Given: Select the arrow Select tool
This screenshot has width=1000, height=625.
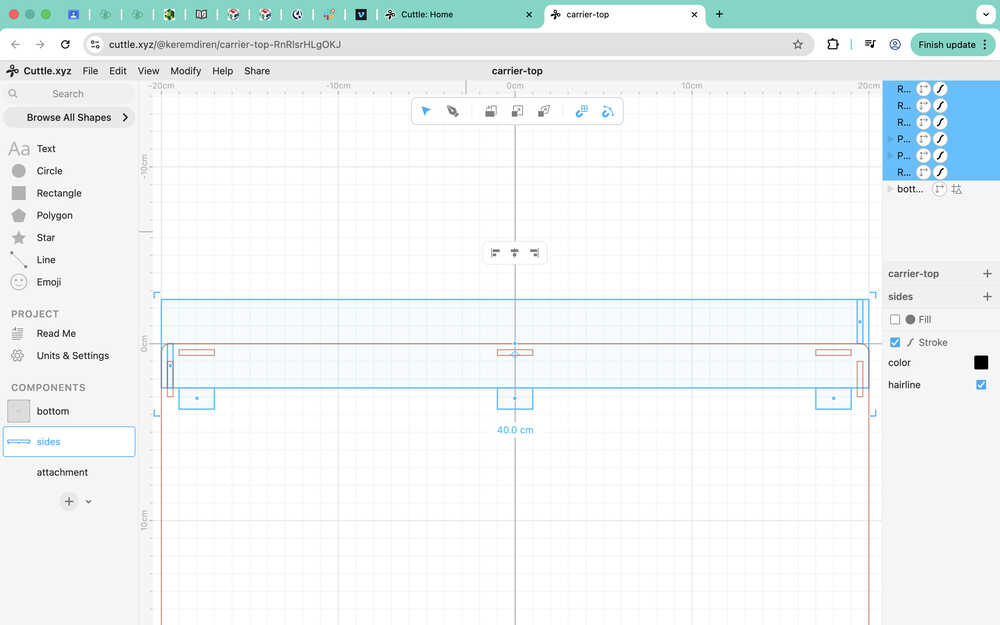Looking at the screenshot, I should coord(426,112).
